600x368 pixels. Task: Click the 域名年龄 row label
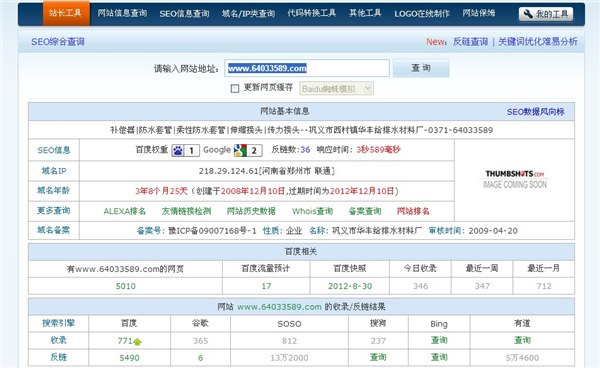point(54,191)
